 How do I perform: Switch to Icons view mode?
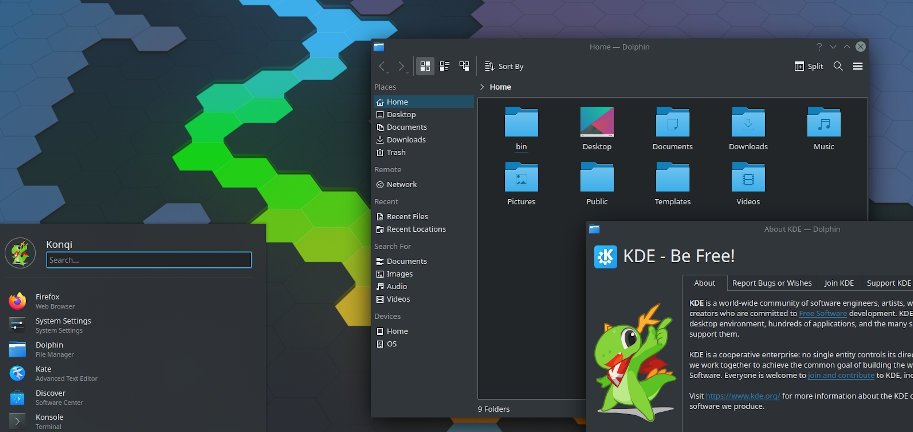(425, 66)
